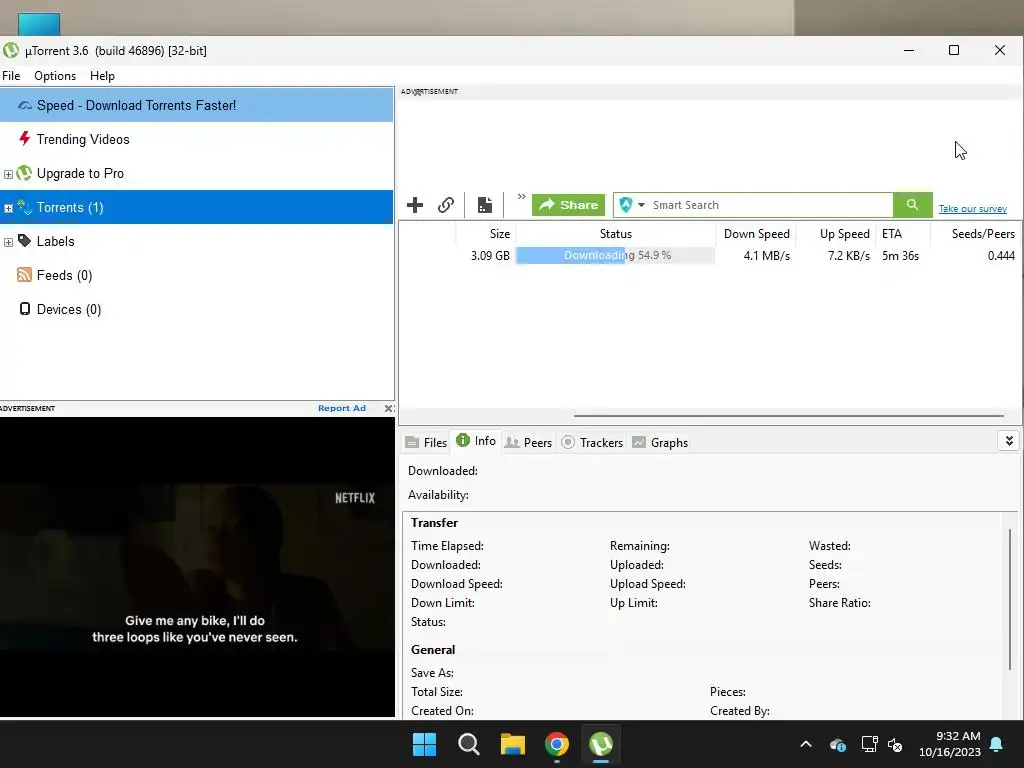Click the Add Torrent plus icon
Screen dimensions: 1024x768
tap(415, 205)
